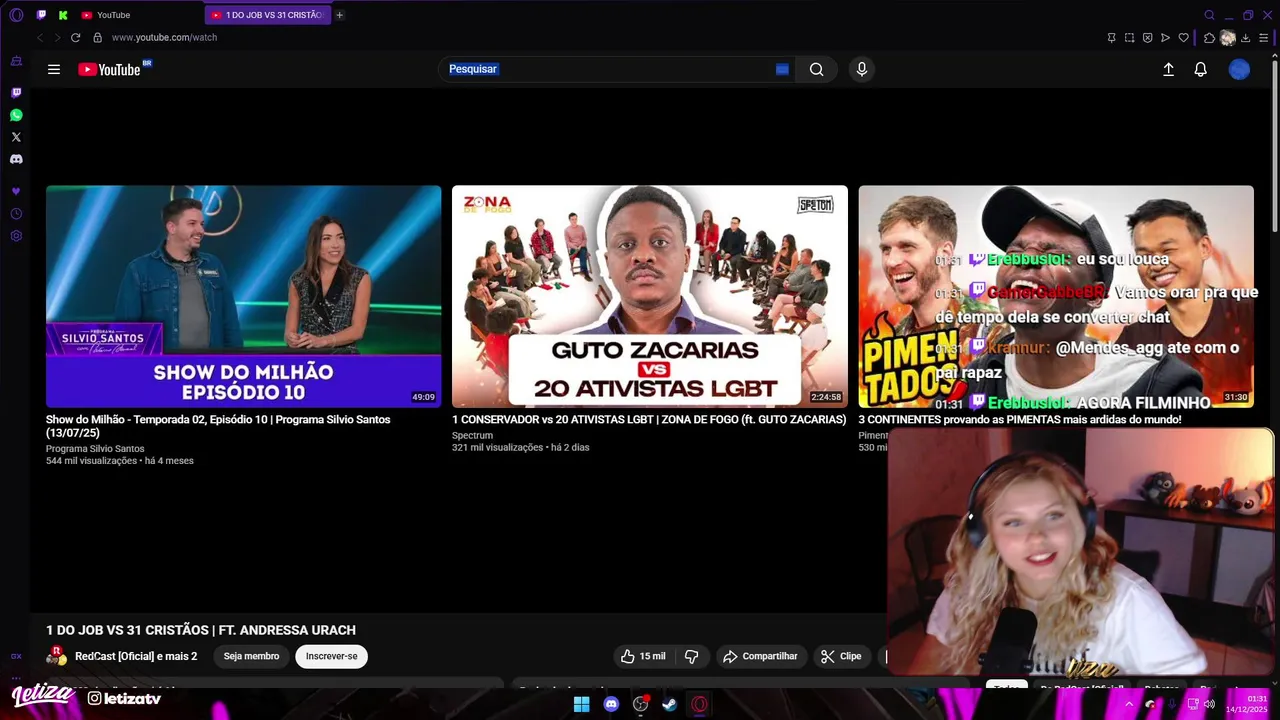Start voice search with microphone icon

862,69
